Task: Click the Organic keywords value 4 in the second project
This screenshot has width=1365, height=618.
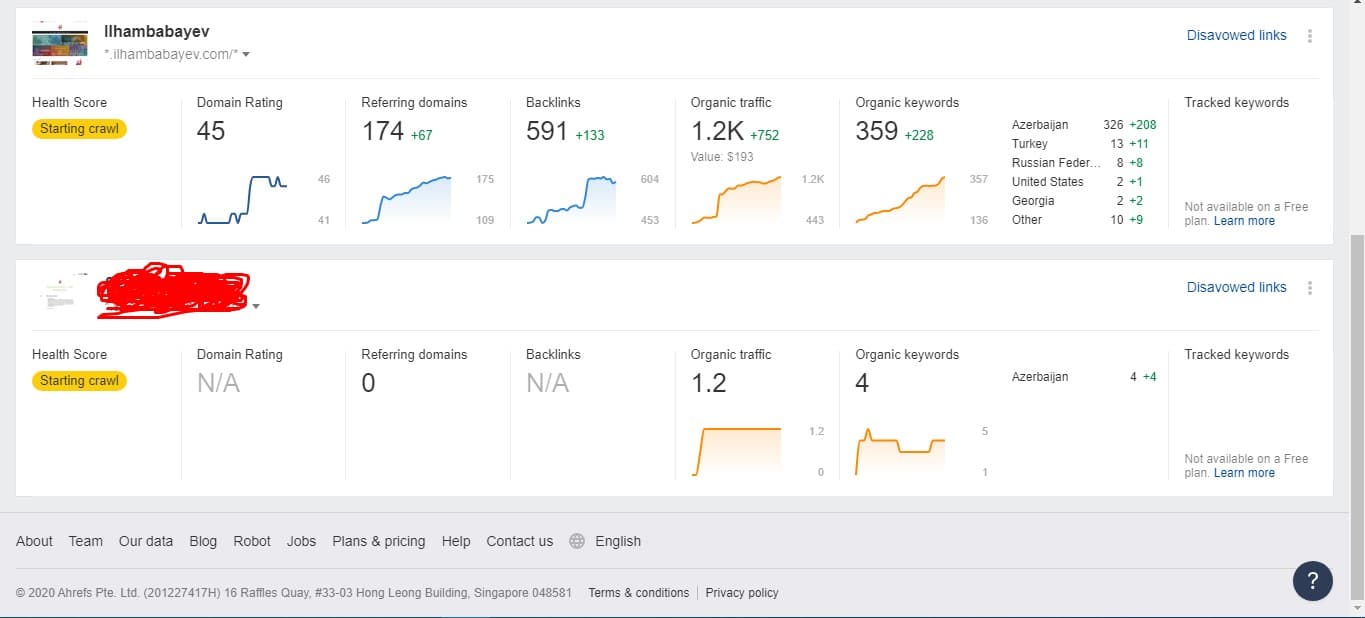Action: (x=862, y=383)
